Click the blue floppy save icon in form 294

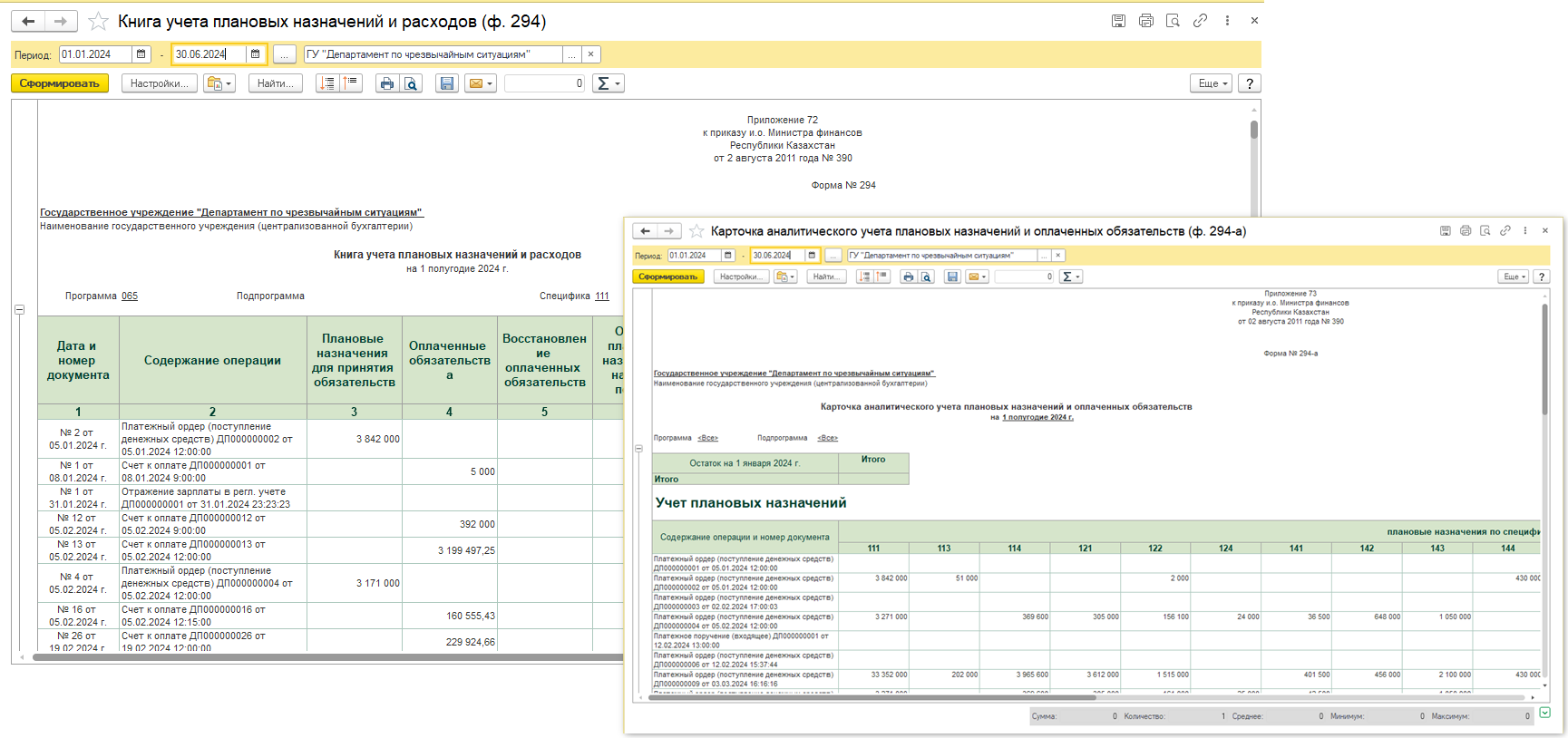pyautogui.click(x=446, y=83)
